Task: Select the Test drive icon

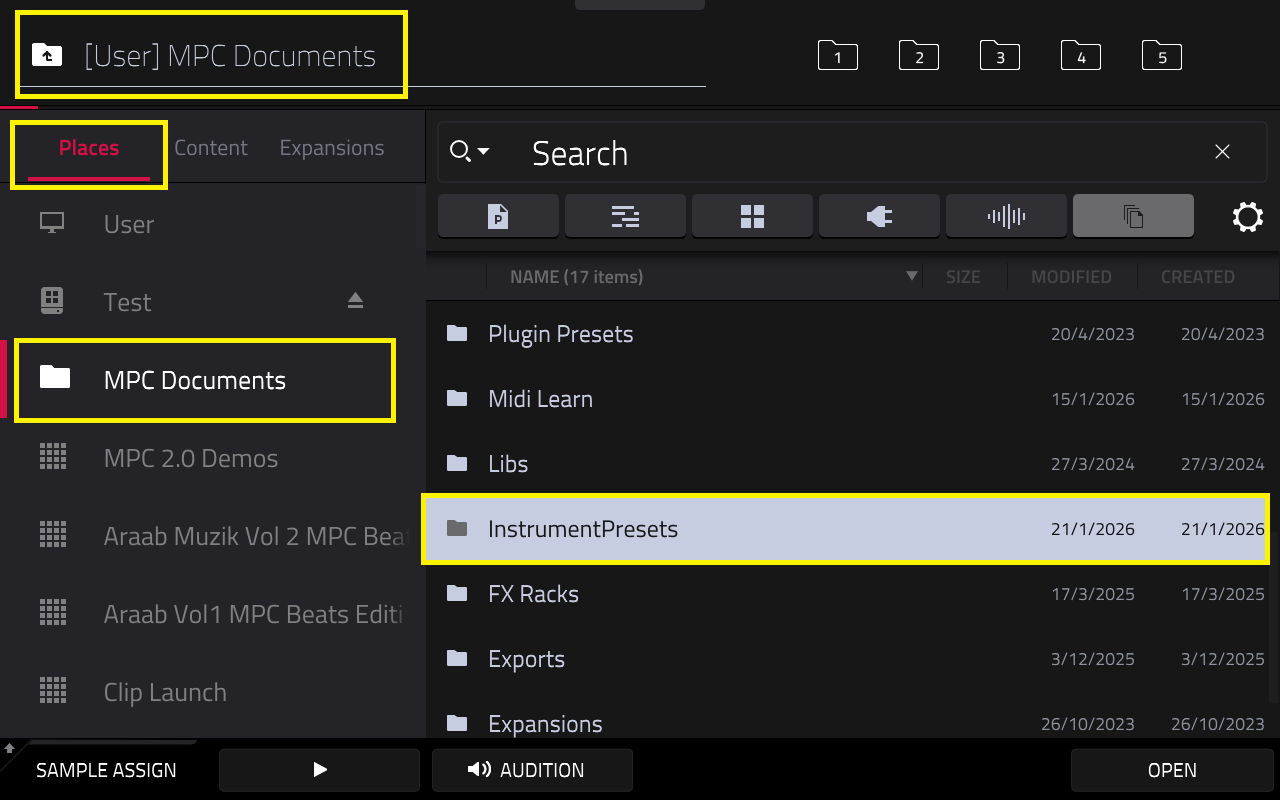Action: coord(52,300)
